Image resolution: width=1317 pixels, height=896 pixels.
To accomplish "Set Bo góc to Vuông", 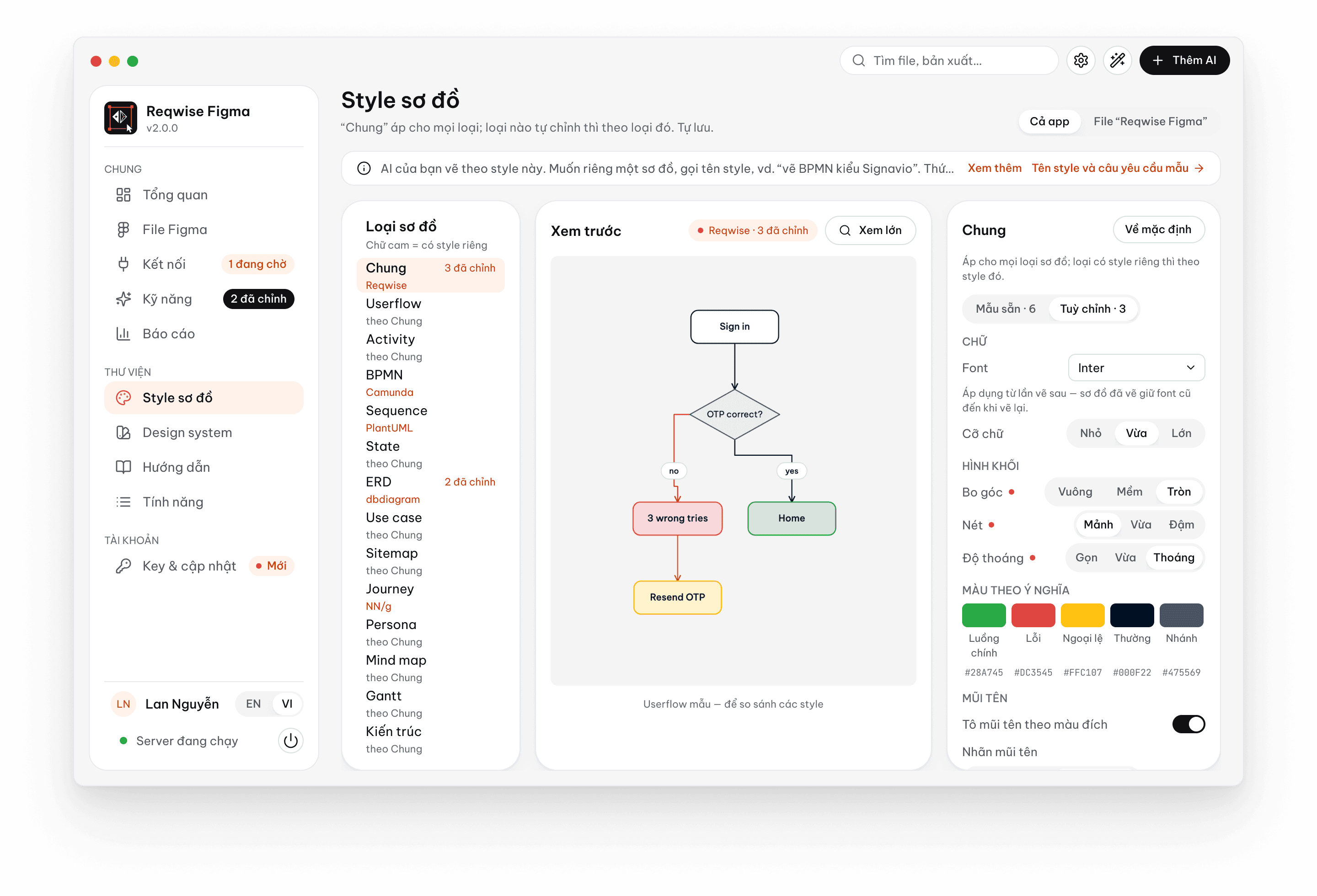I will coord(1075,491).
